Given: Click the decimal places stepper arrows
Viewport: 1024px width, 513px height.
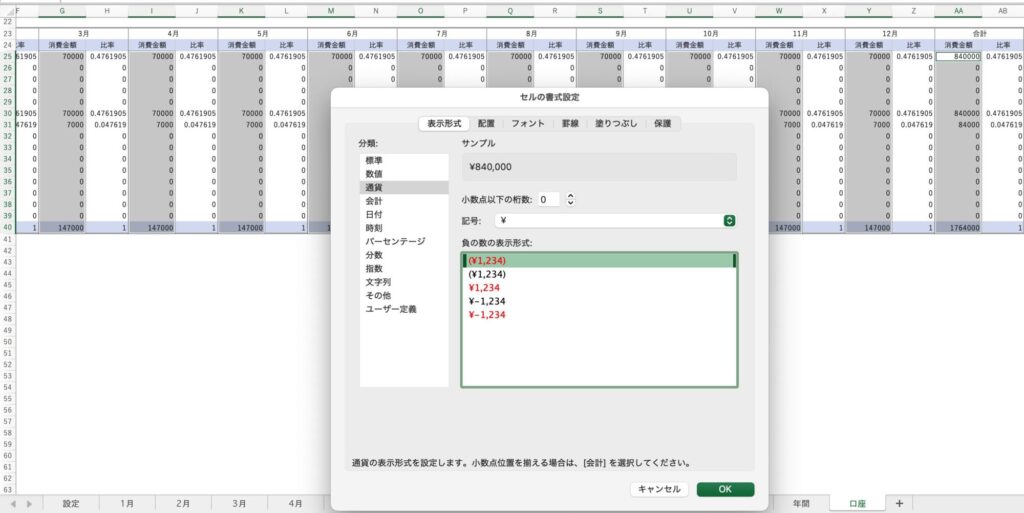Looking at the screenshot, I should pos(570,200).
